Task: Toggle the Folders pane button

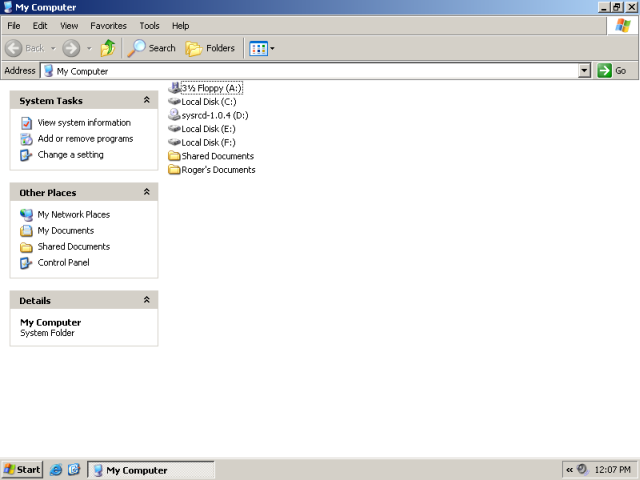Action: tap(211, 48)
